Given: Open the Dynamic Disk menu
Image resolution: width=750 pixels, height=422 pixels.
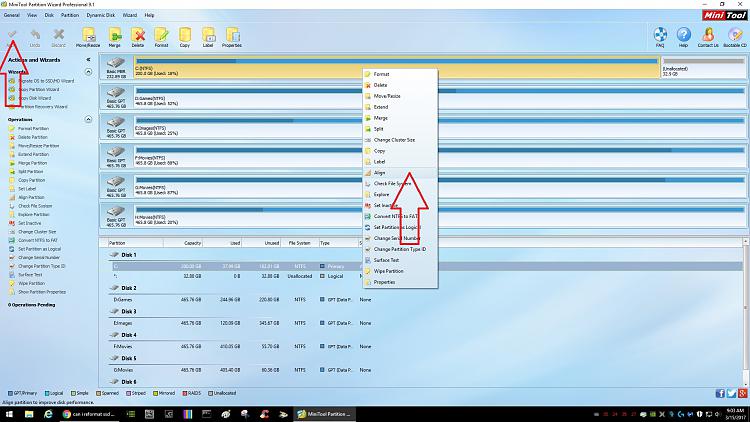Looking at the screenshot, I should tap(101, 15).
